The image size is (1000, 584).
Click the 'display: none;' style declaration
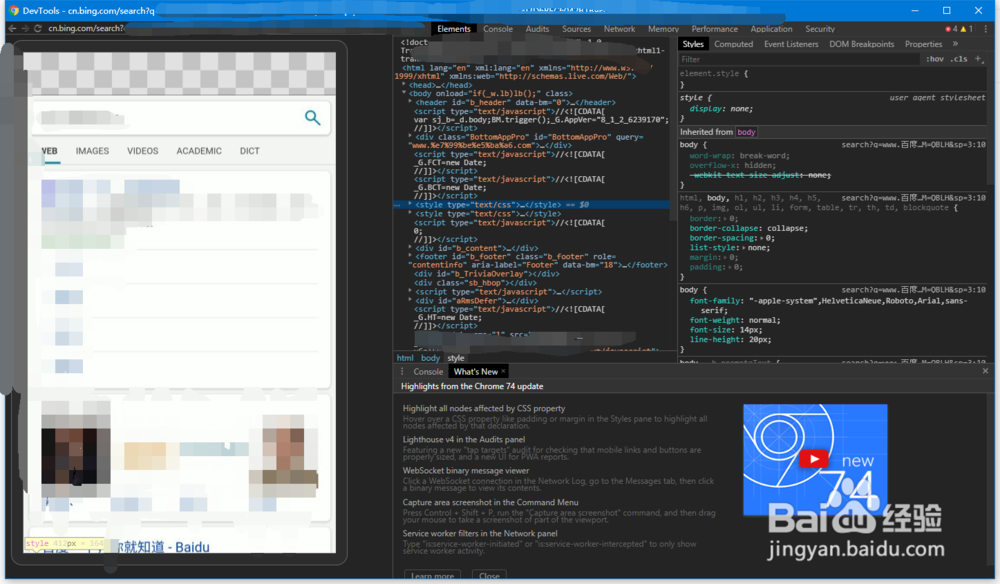point(721,108)
